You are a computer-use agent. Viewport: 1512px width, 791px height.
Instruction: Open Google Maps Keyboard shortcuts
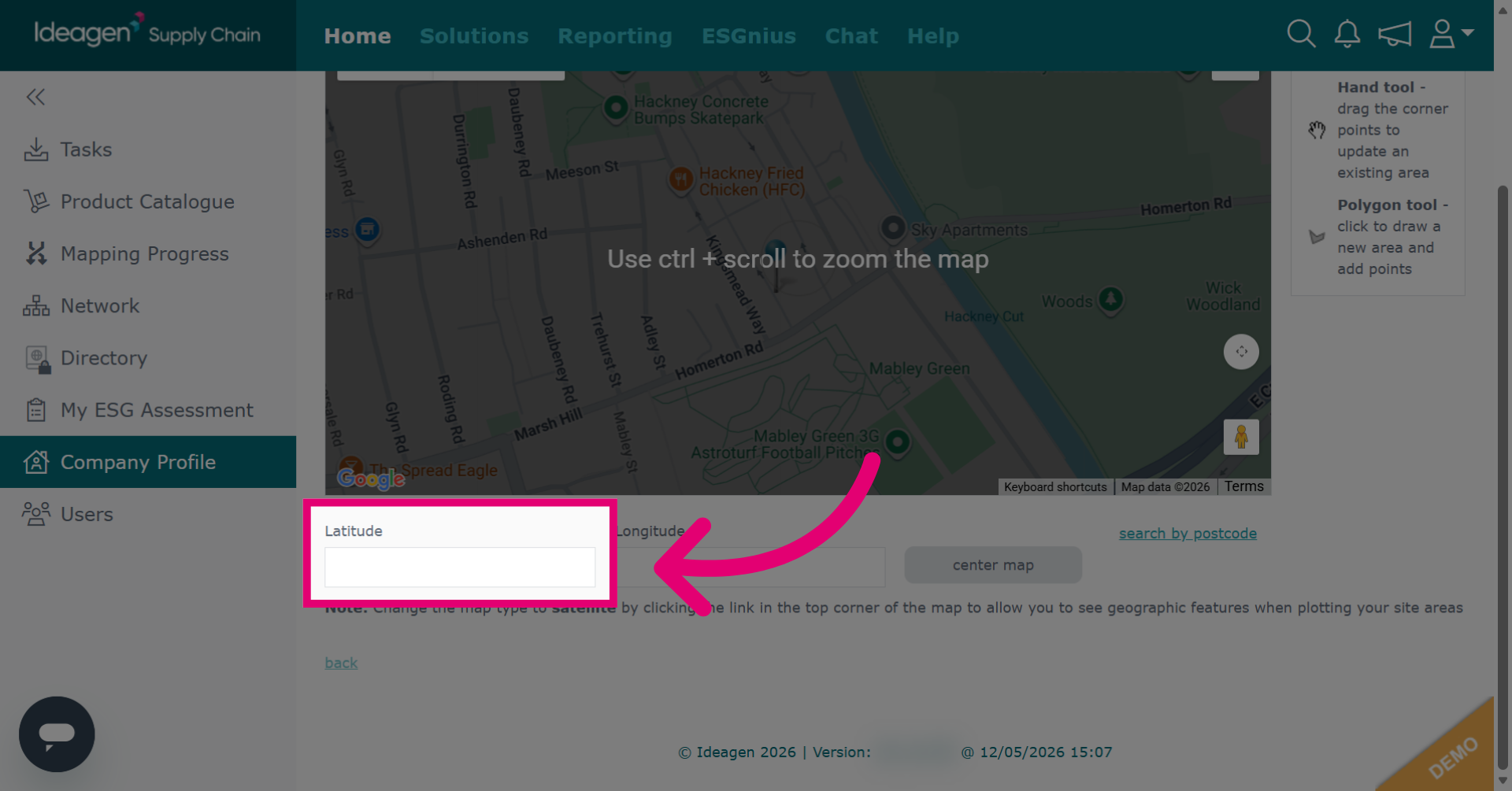pos(1055,487)
